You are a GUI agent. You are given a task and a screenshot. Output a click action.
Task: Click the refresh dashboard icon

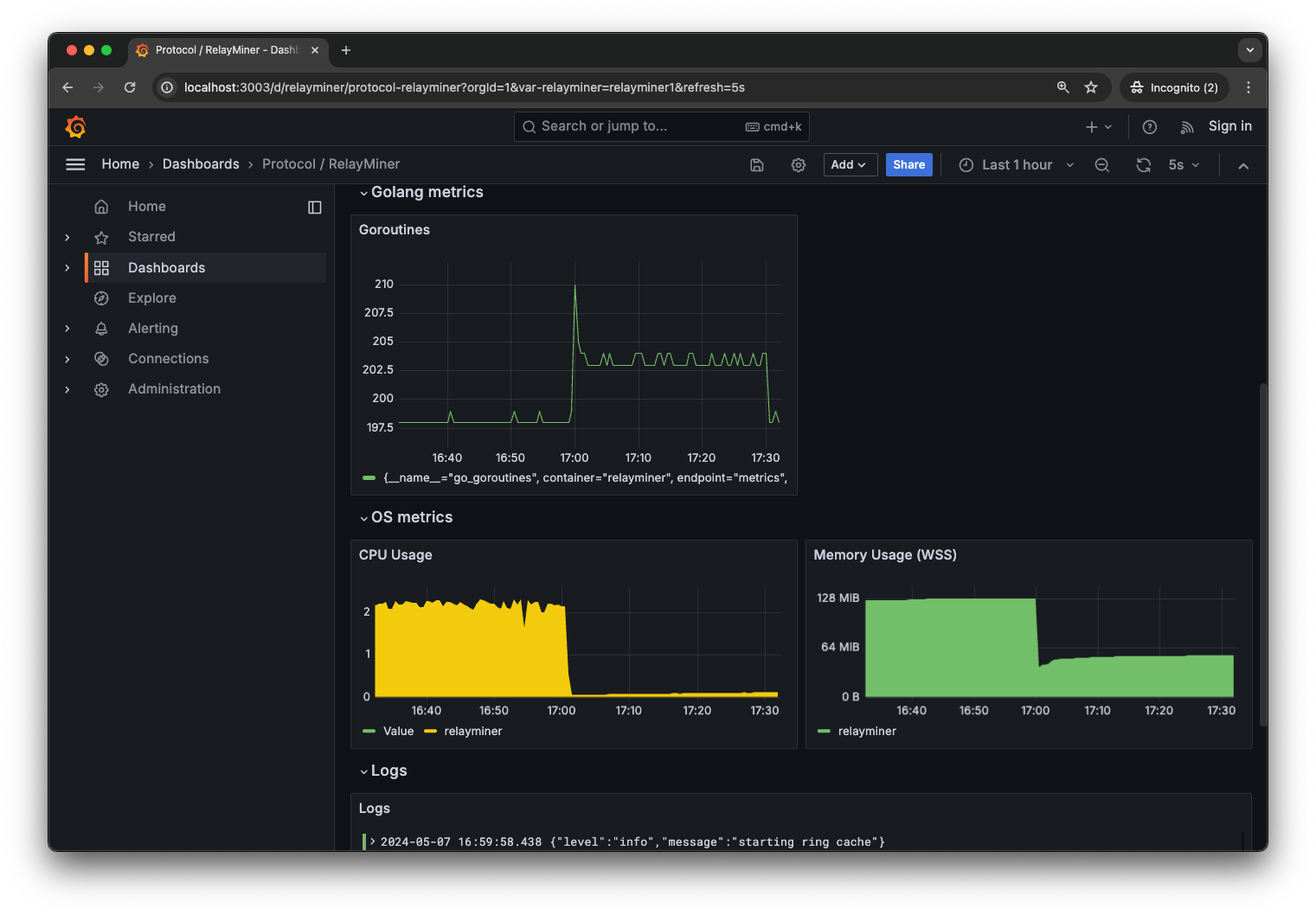click(x=1144, y=165)
